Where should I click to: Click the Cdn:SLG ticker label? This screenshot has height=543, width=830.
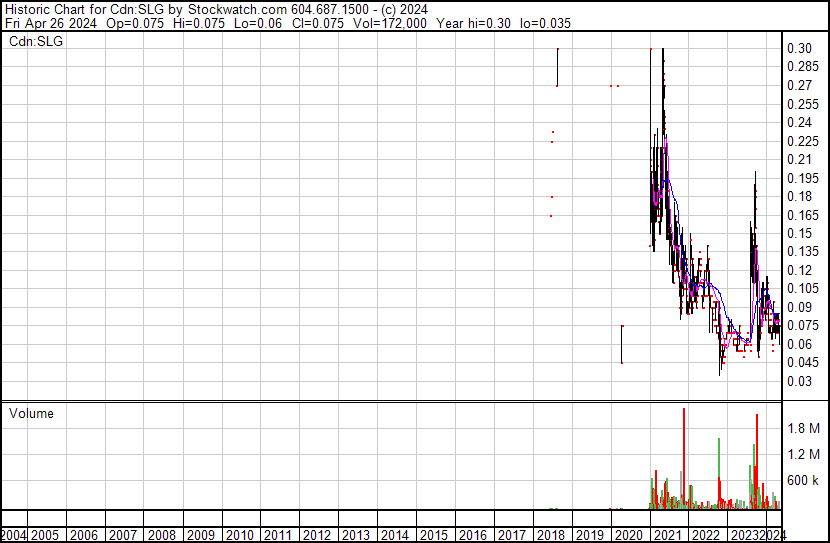(x=36, y=42)
